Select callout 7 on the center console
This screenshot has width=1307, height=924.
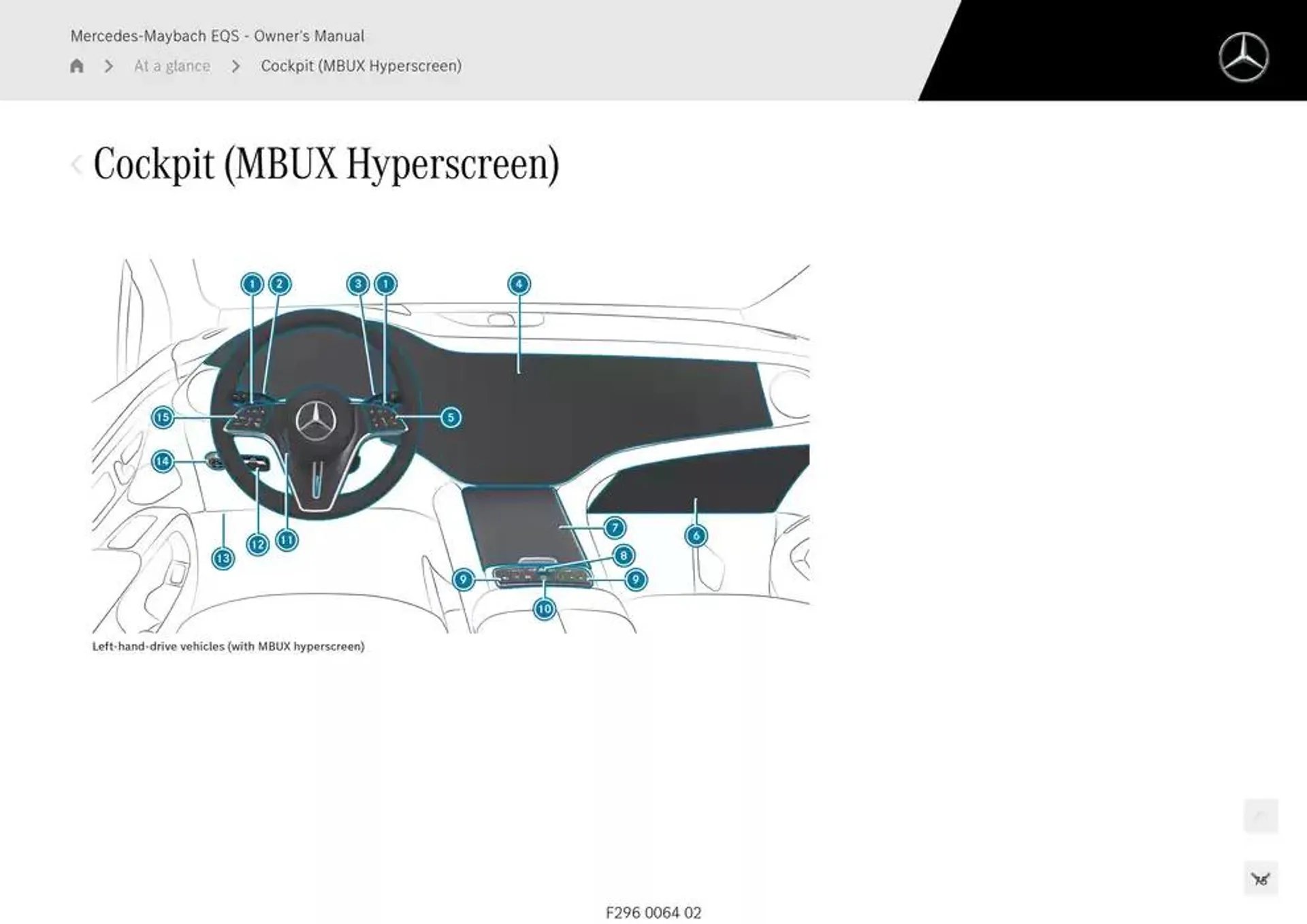[x=615, y=527]
